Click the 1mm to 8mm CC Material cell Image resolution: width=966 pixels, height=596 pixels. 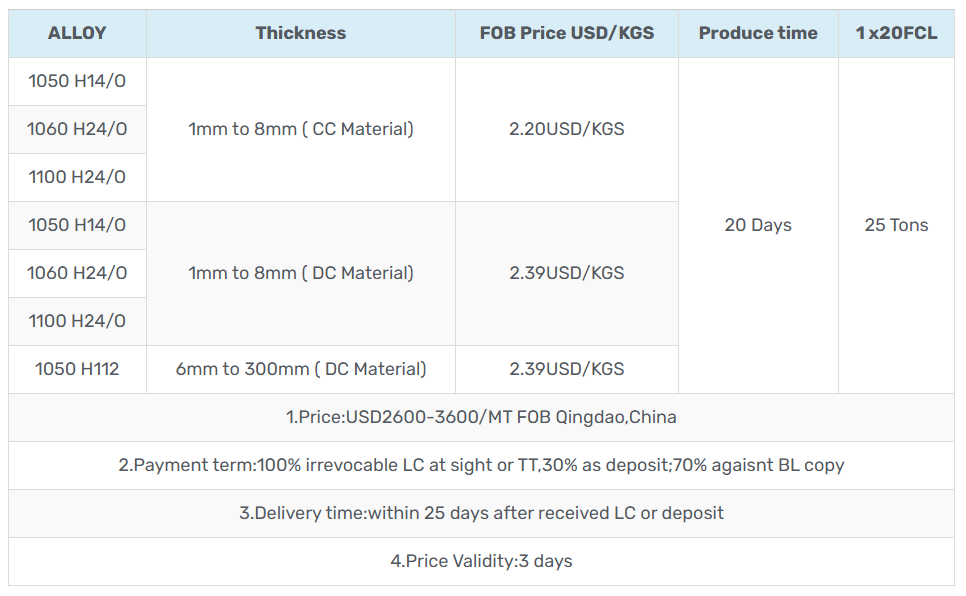coord(300,129)
